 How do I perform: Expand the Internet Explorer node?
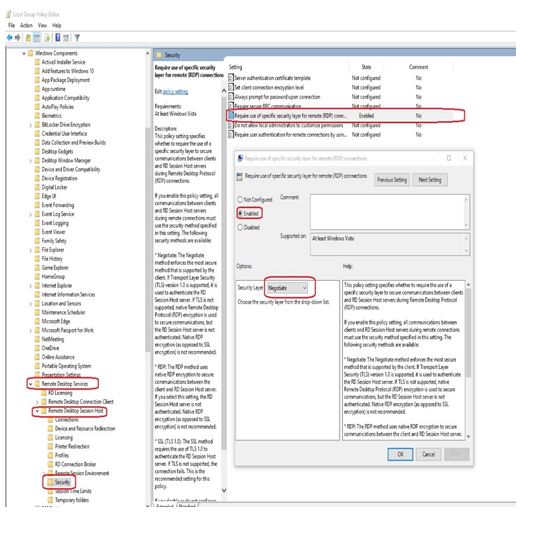click(30, 286)
